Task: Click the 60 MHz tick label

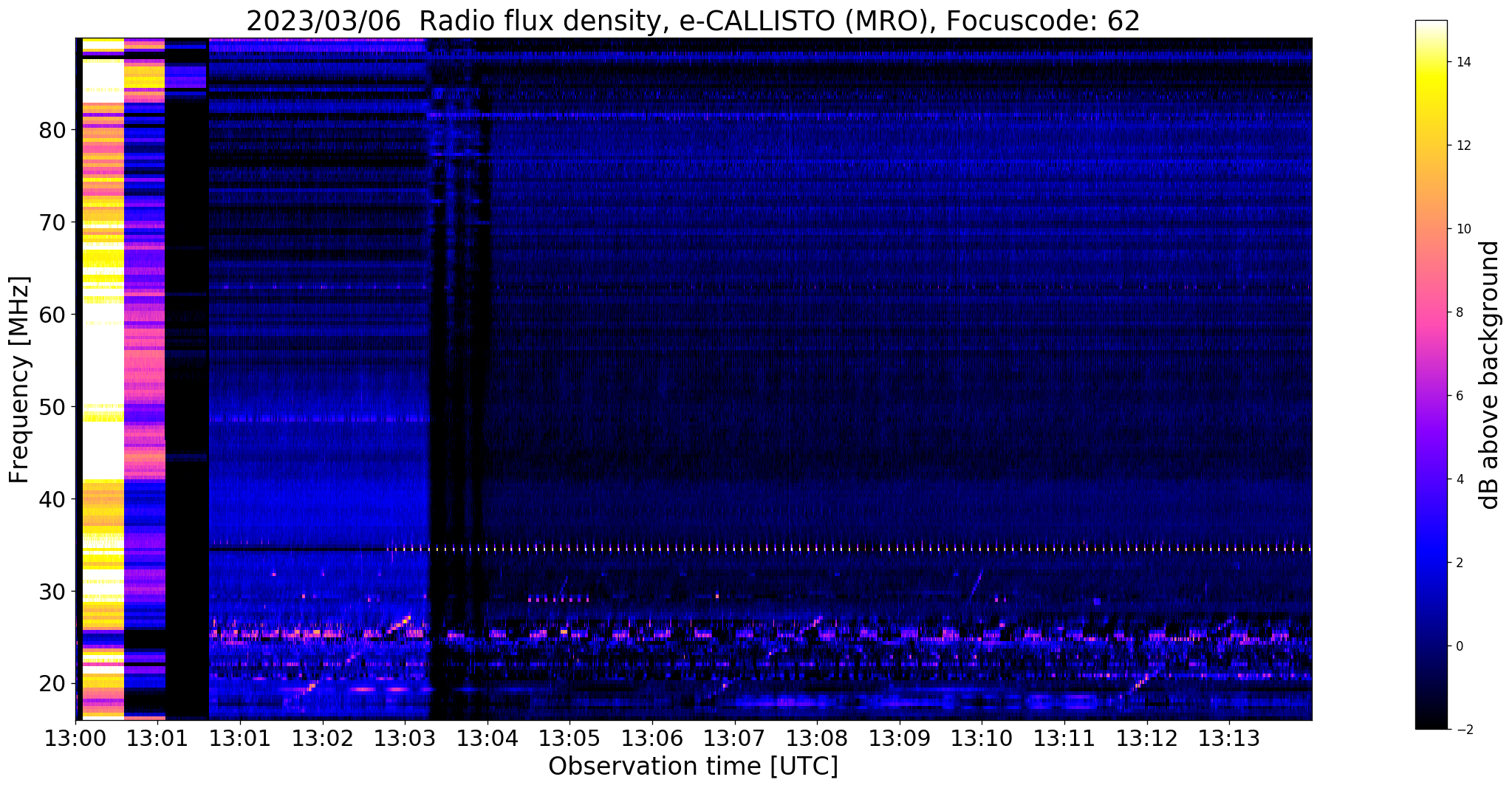Action: (52, 315)
